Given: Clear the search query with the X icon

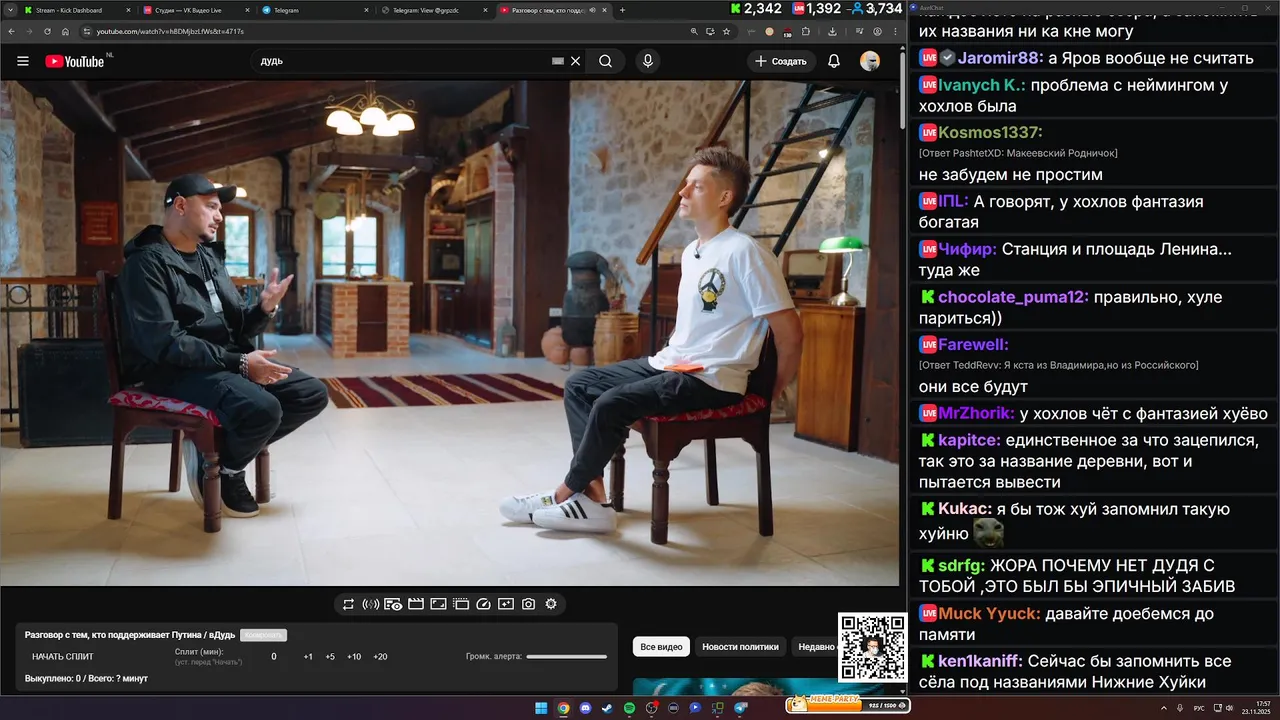Looking at the screenshot, I should [575, 61].
